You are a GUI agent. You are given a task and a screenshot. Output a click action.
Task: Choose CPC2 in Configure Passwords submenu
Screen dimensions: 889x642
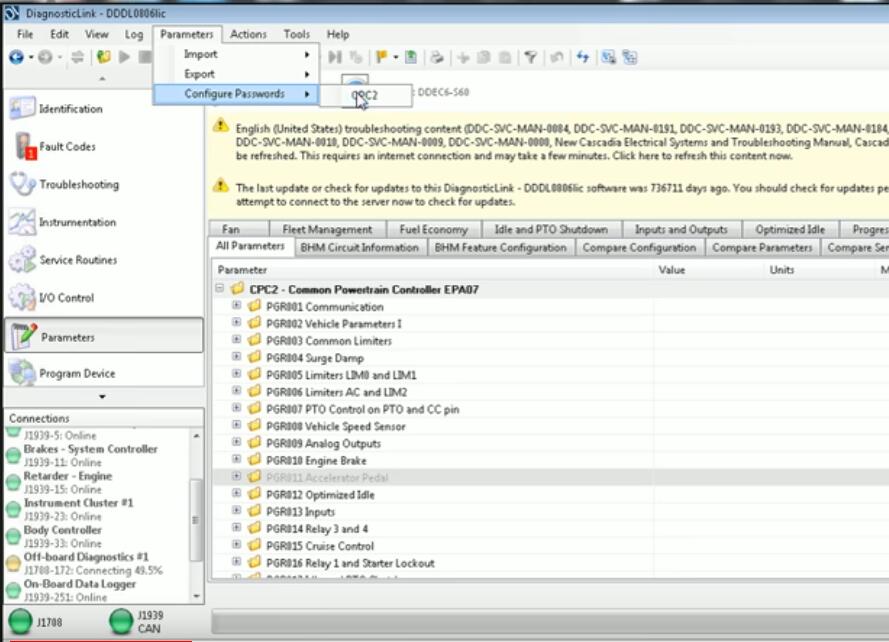click(x=366, y=95)
